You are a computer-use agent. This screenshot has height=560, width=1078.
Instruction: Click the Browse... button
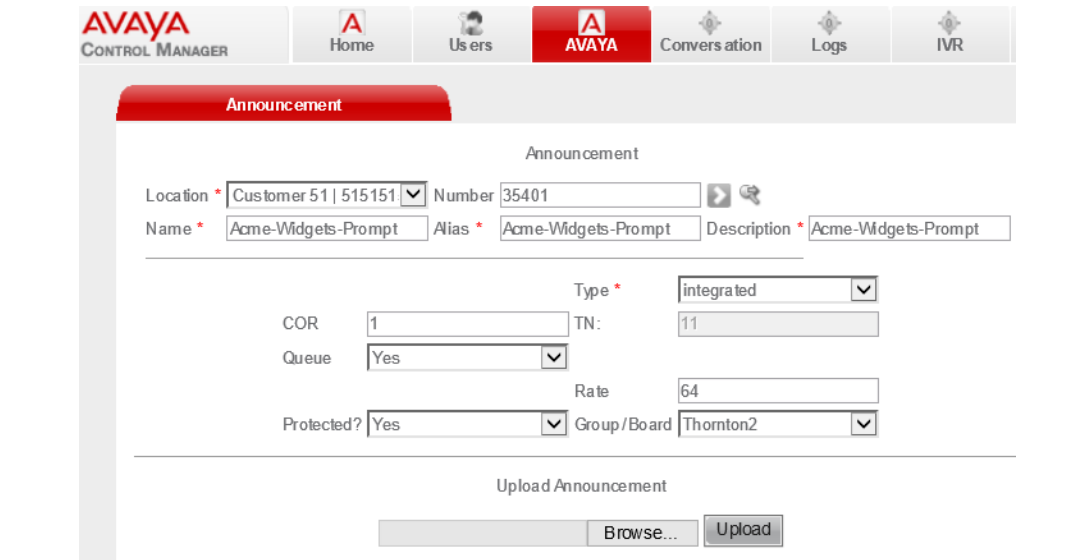click(x=640, y=533)
